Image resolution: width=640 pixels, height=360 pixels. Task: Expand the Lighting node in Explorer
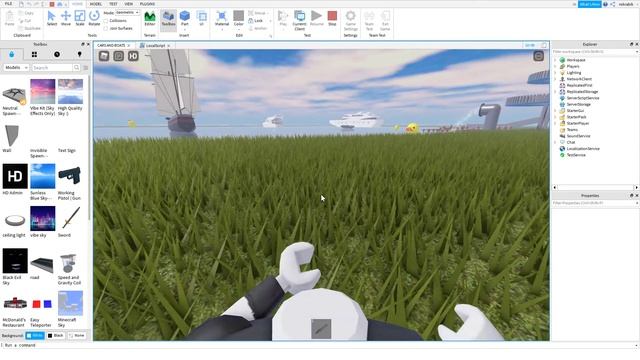click(x=555, y=73)
